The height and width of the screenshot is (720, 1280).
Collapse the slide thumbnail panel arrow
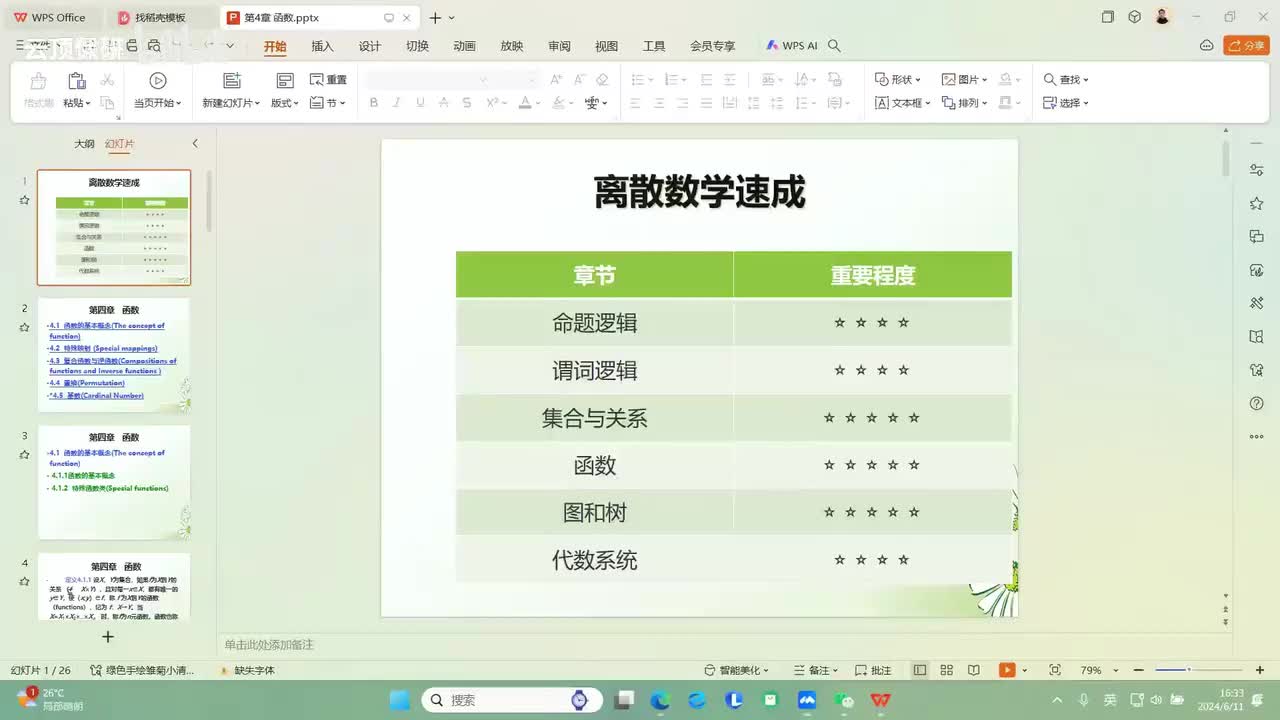point(195,144)
